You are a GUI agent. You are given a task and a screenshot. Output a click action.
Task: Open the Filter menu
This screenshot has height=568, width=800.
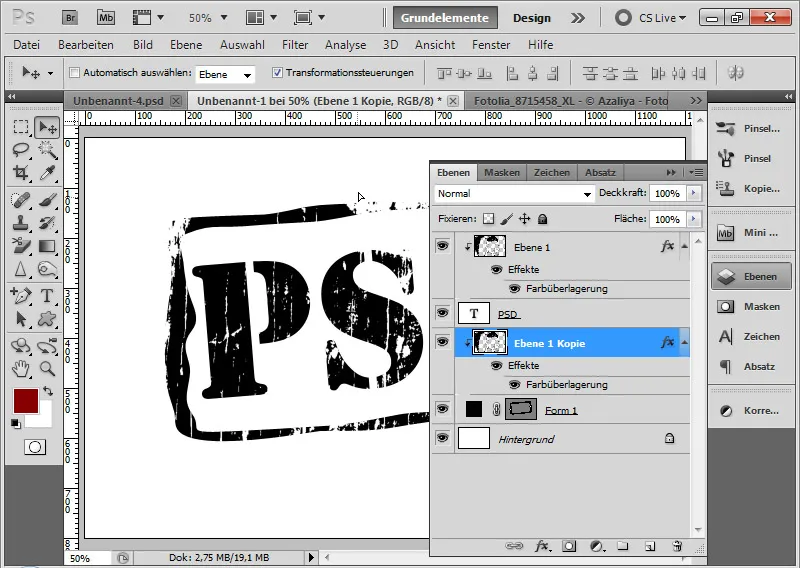pyautogui.click(x=295, y=45)
